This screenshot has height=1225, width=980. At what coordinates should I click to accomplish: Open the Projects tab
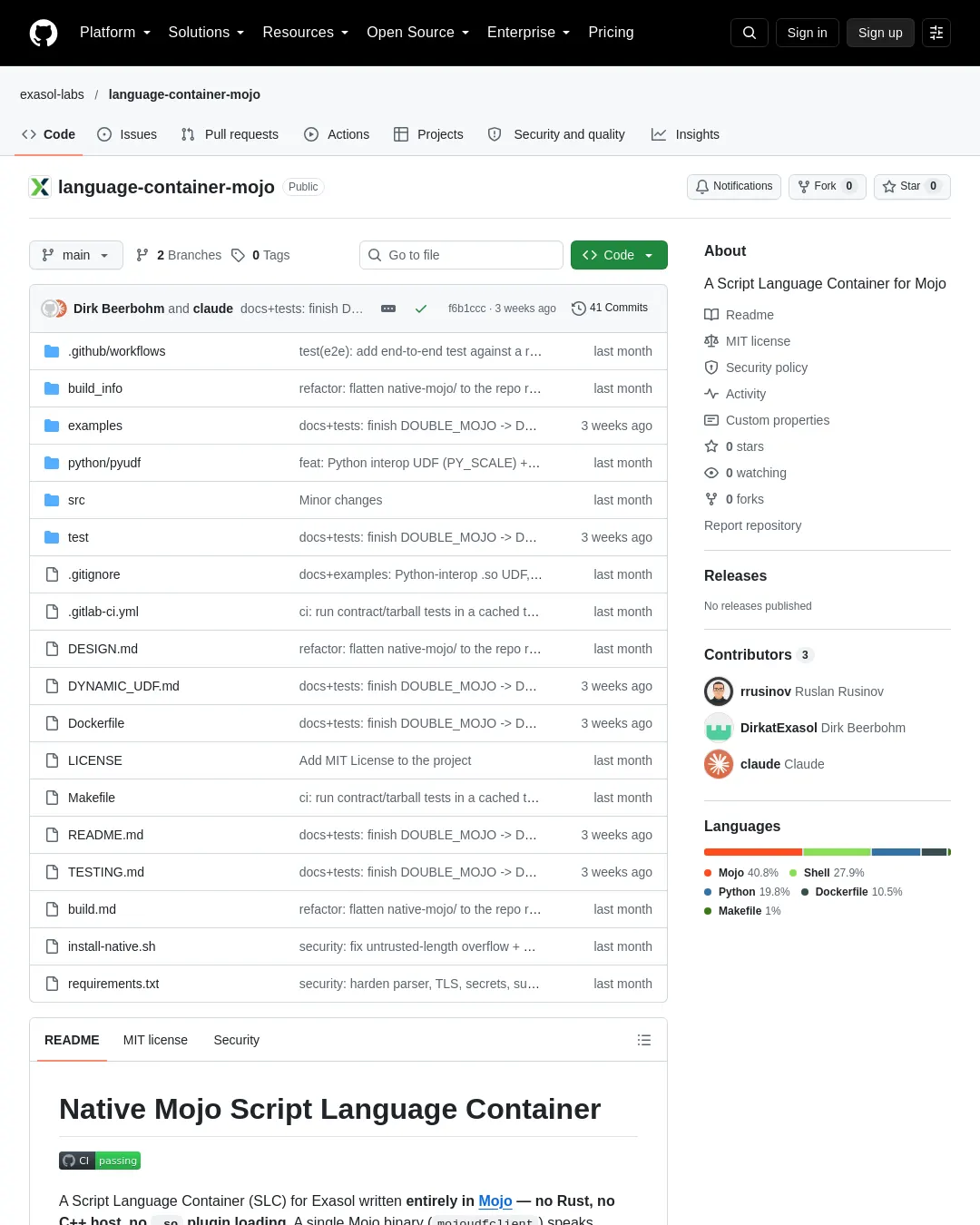pos(428,134)
